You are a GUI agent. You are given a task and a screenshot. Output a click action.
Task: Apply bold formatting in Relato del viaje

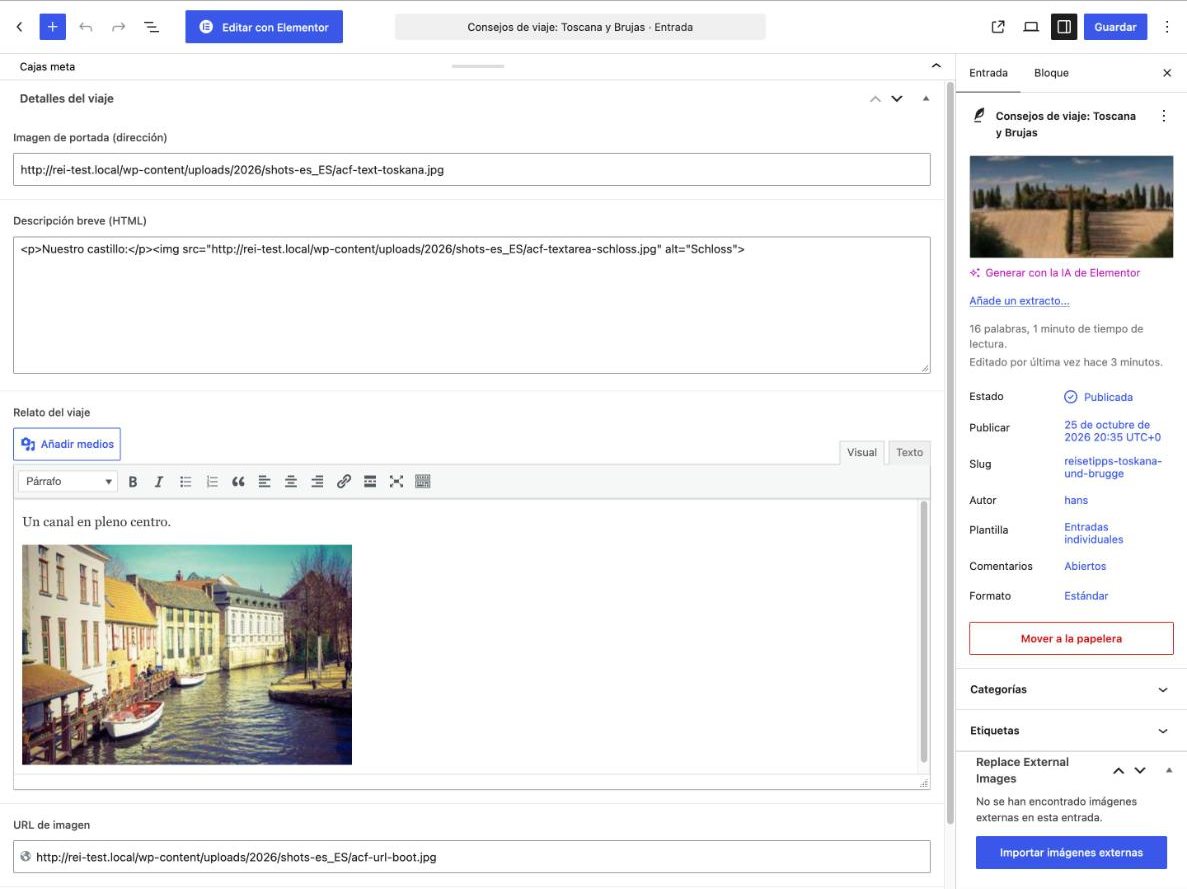(x=132, y=482)
